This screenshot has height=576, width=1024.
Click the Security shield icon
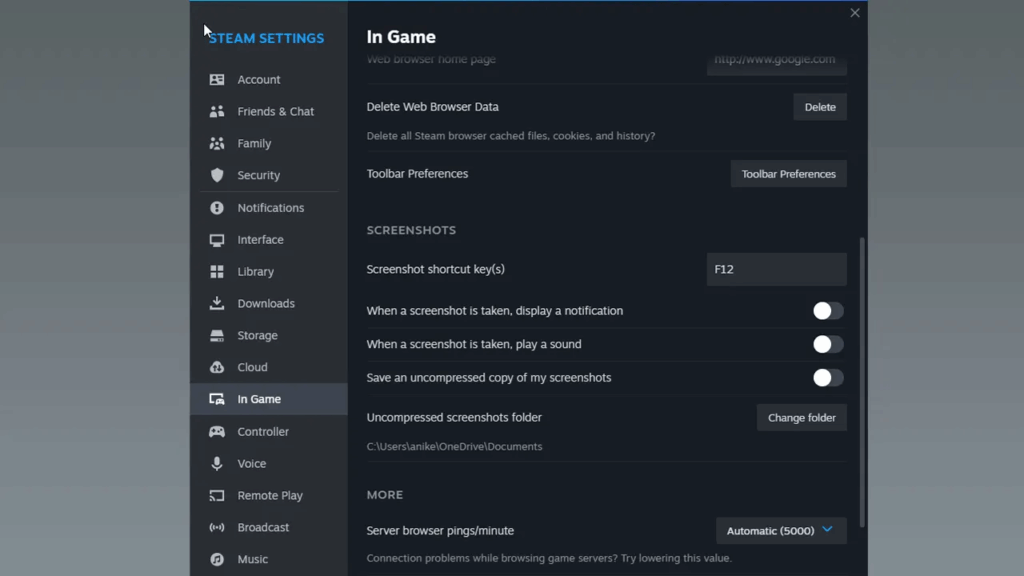[217, 175]
